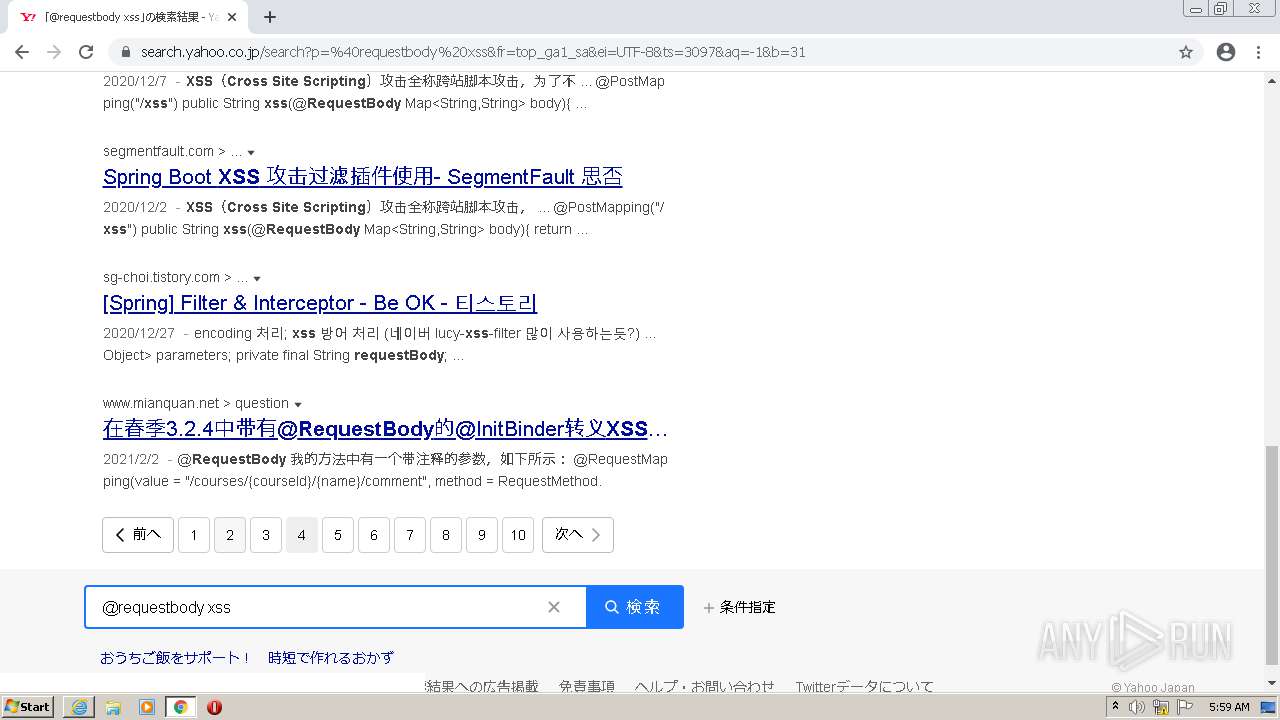Bookmark this page with star icon
Viewport: 1280px width, 720px height.
[x=1186, y=52]
